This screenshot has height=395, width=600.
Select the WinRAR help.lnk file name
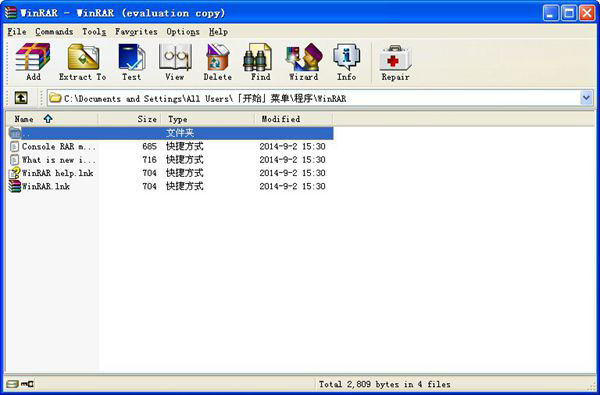57,173
